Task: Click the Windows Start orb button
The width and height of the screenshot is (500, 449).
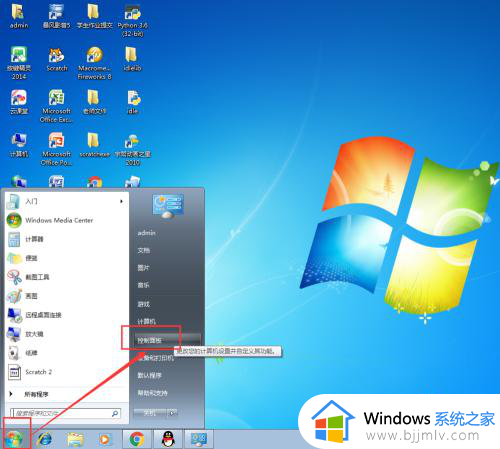Action: coord(15,438)
